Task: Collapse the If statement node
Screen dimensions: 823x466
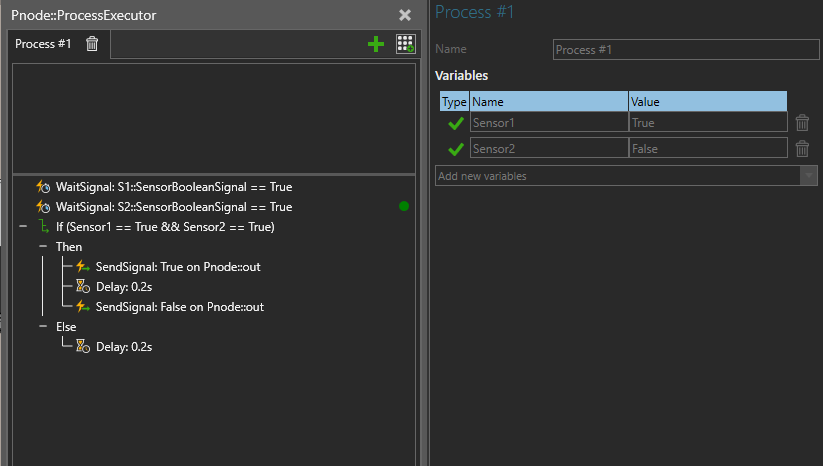Action: [x=23, y=226]
